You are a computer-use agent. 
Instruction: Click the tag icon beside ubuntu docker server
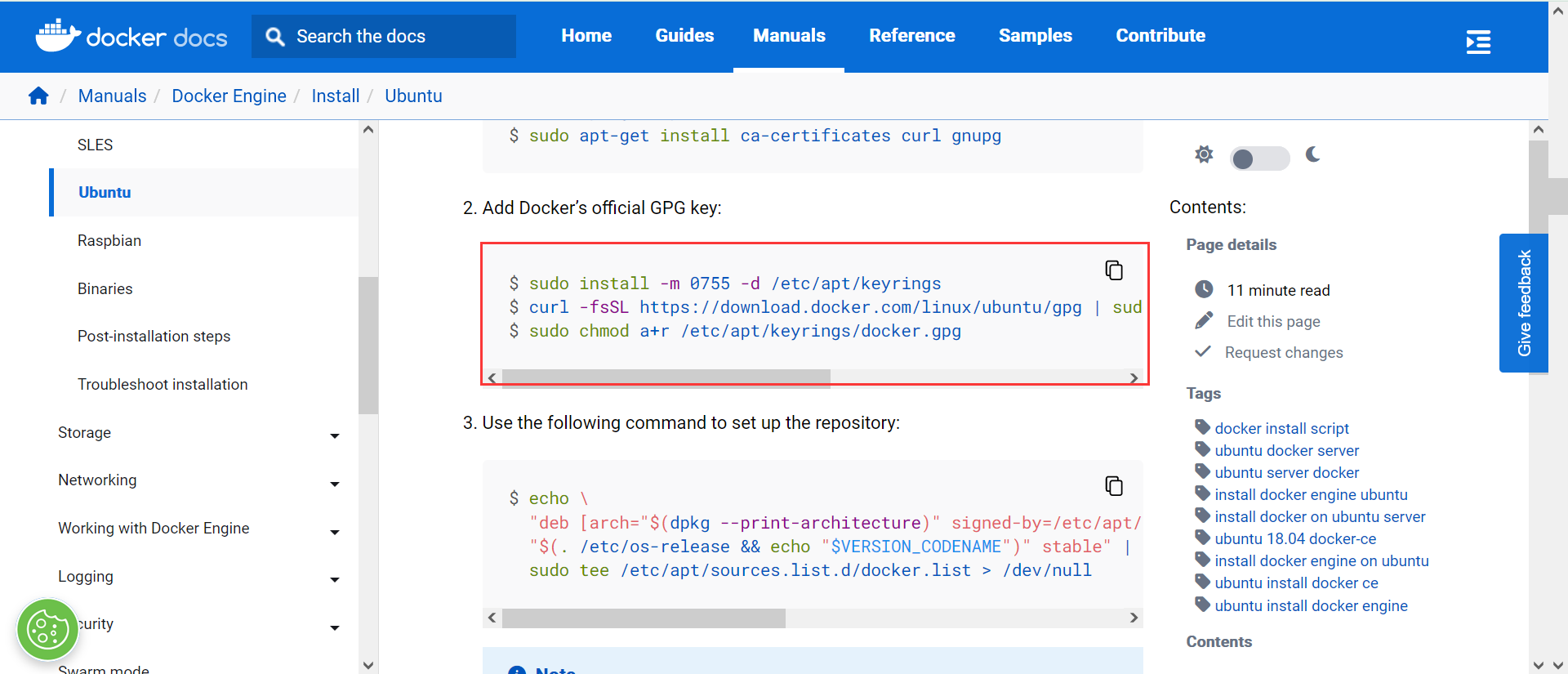(x=1202, y=449)
